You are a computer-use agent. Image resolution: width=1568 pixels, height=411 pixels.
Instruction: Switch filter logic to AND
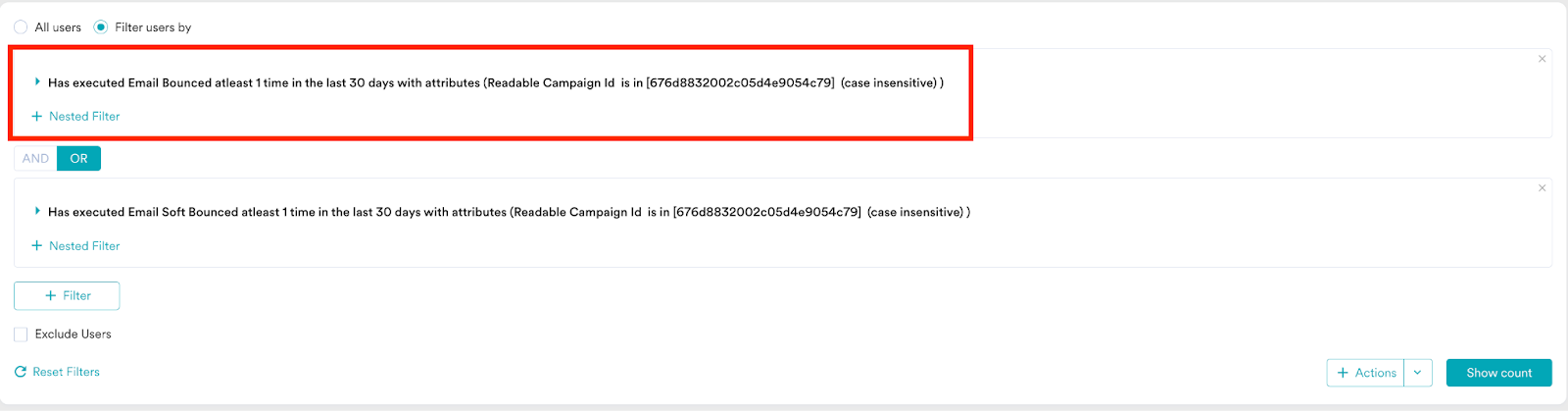coord(35,159)
